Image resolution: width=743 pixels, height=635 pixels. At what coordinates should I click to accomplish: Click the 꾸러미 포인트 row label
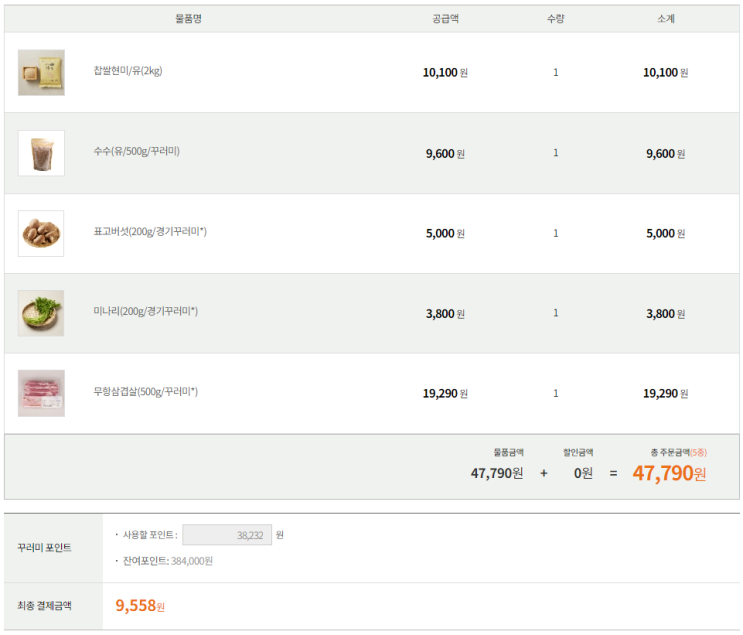click(44, 548)
